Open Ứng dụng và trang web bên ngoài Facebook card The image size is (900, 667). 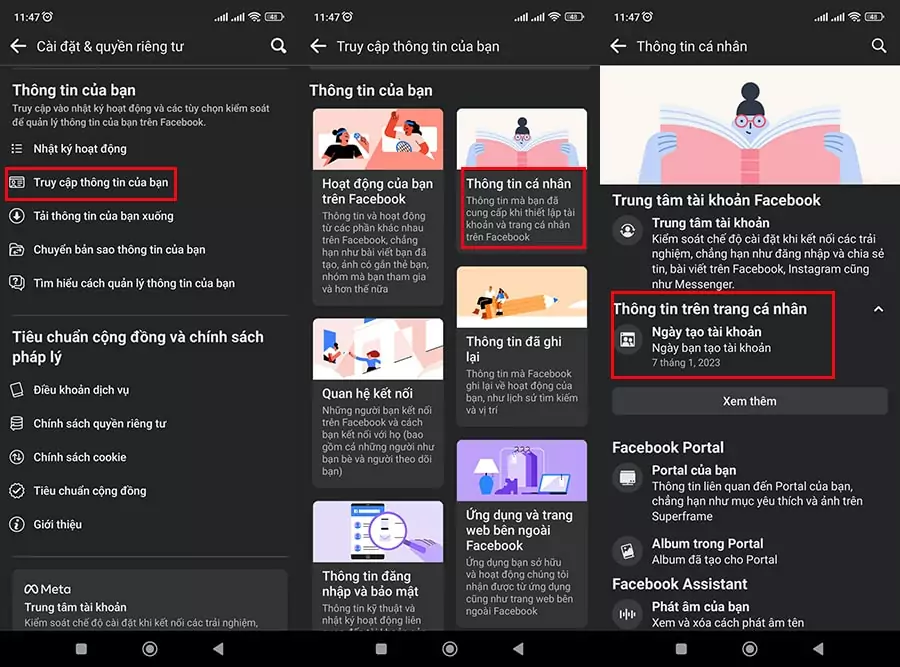tap(522, 533)
